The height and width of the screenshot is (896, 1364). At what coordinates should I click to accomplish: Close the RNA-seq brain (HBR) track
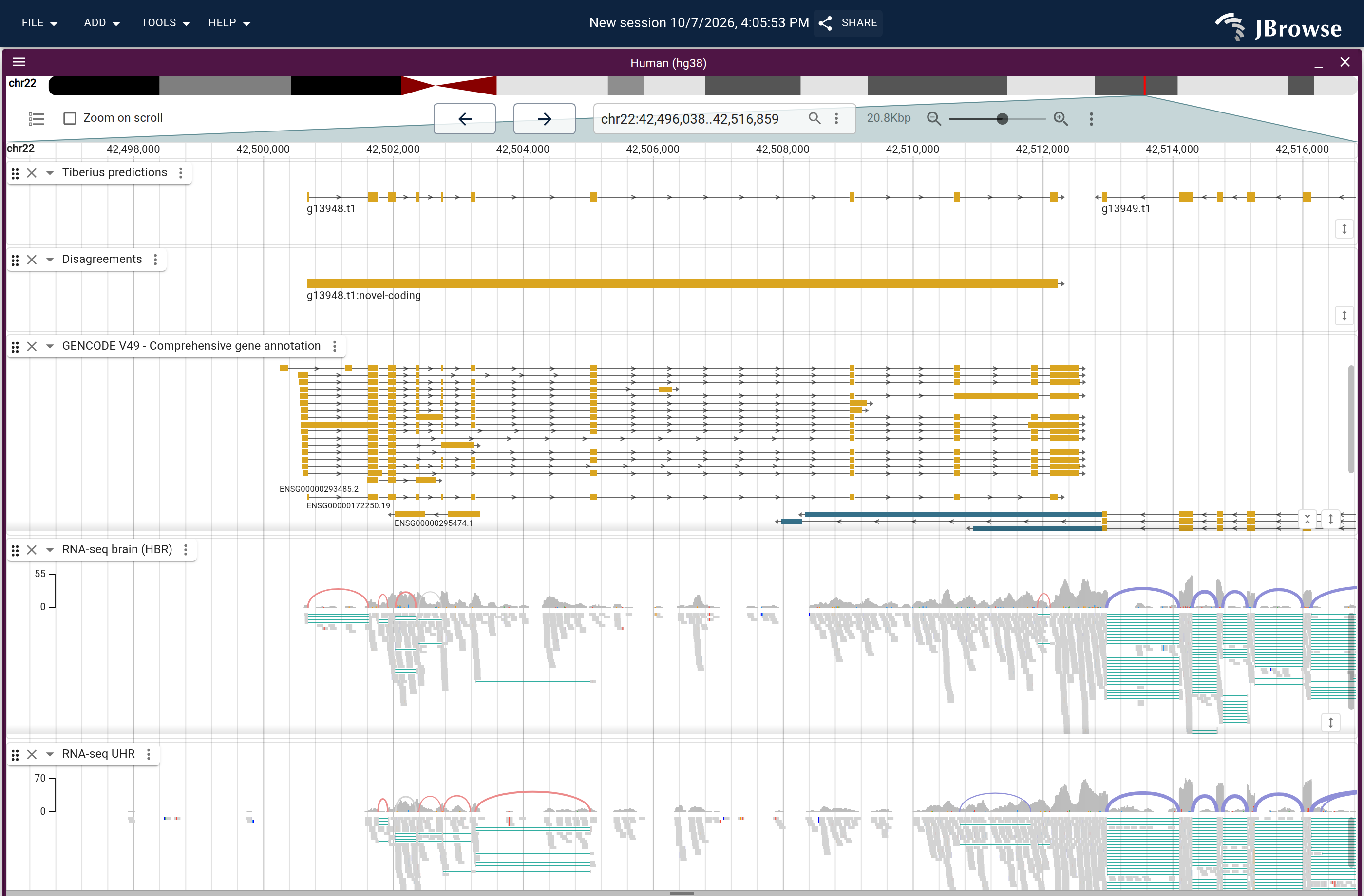click(32, 550)
